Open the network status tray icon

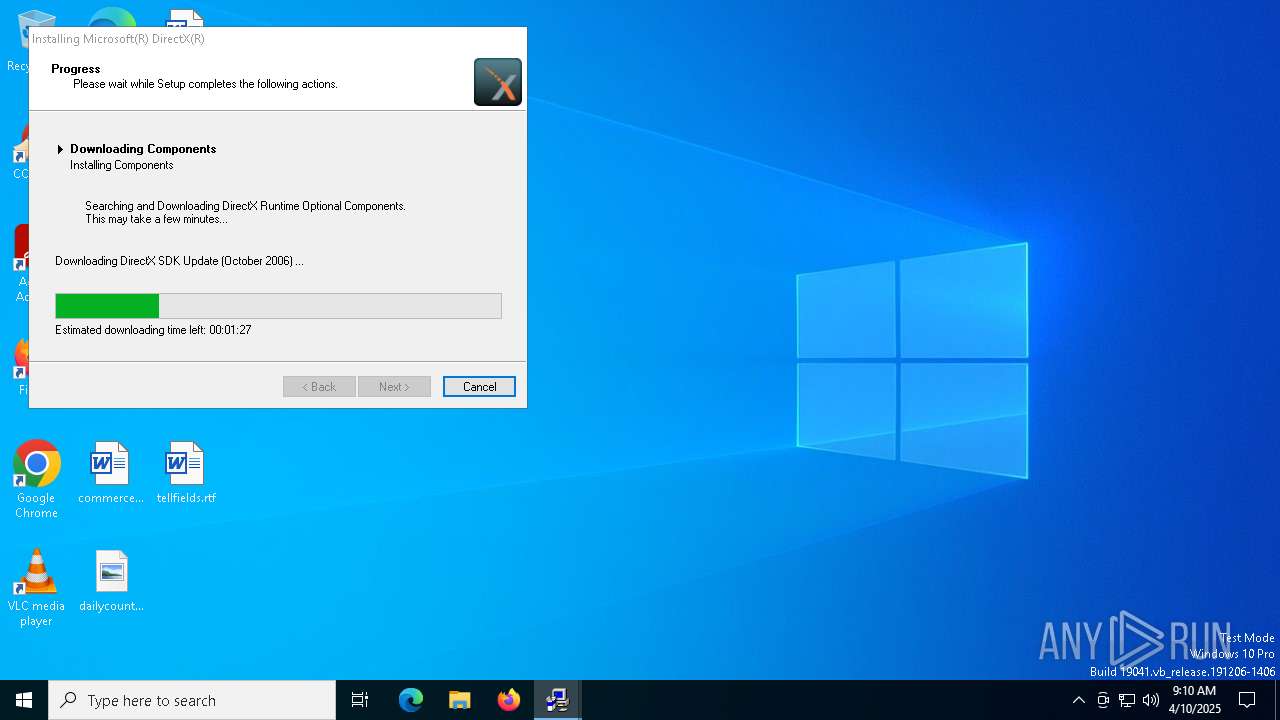click(x=1127, y=700)
